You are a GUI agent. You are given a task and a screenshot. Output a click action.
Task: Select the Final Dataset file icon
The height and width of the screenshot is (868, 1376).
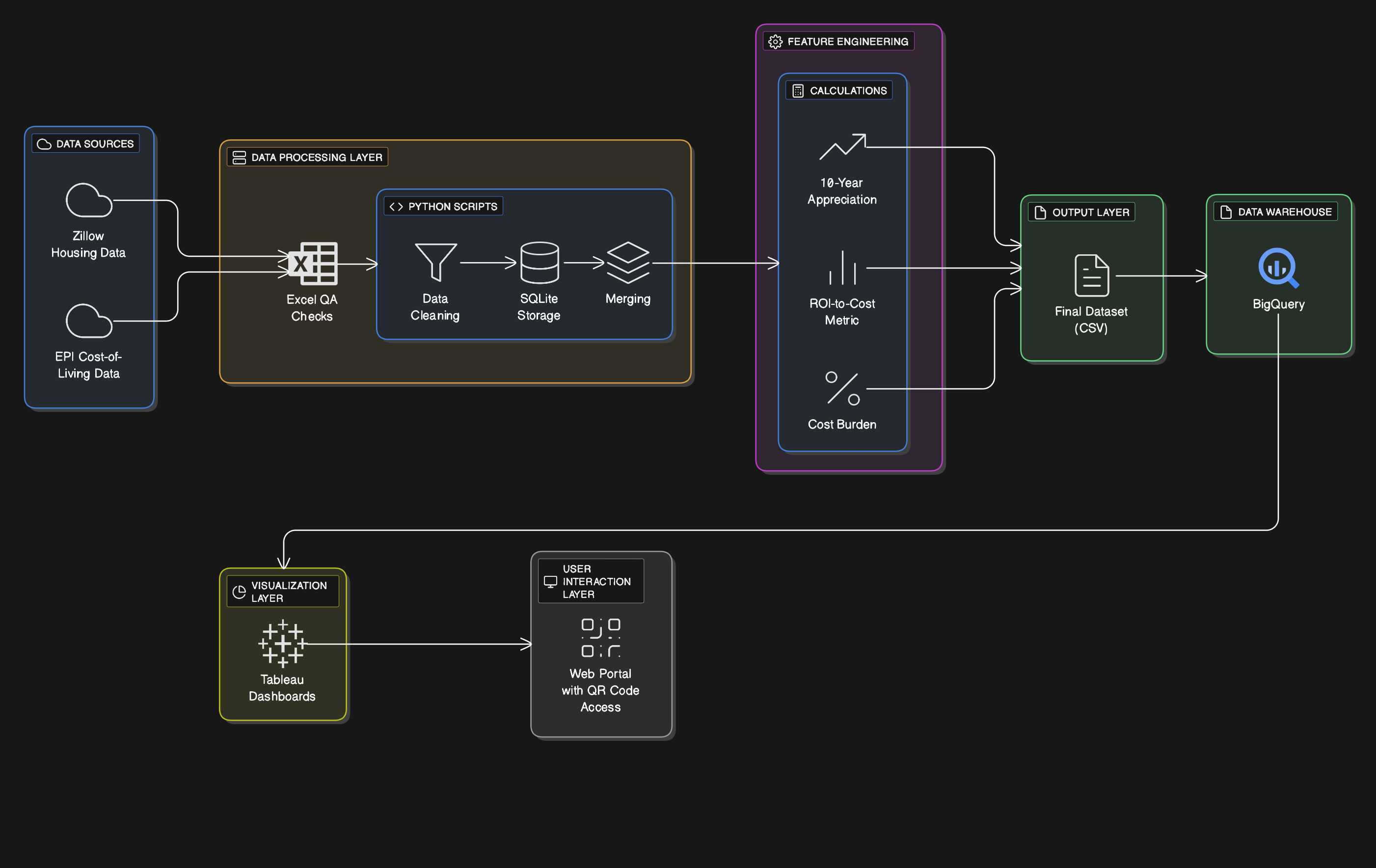(x=1091, y=275)
